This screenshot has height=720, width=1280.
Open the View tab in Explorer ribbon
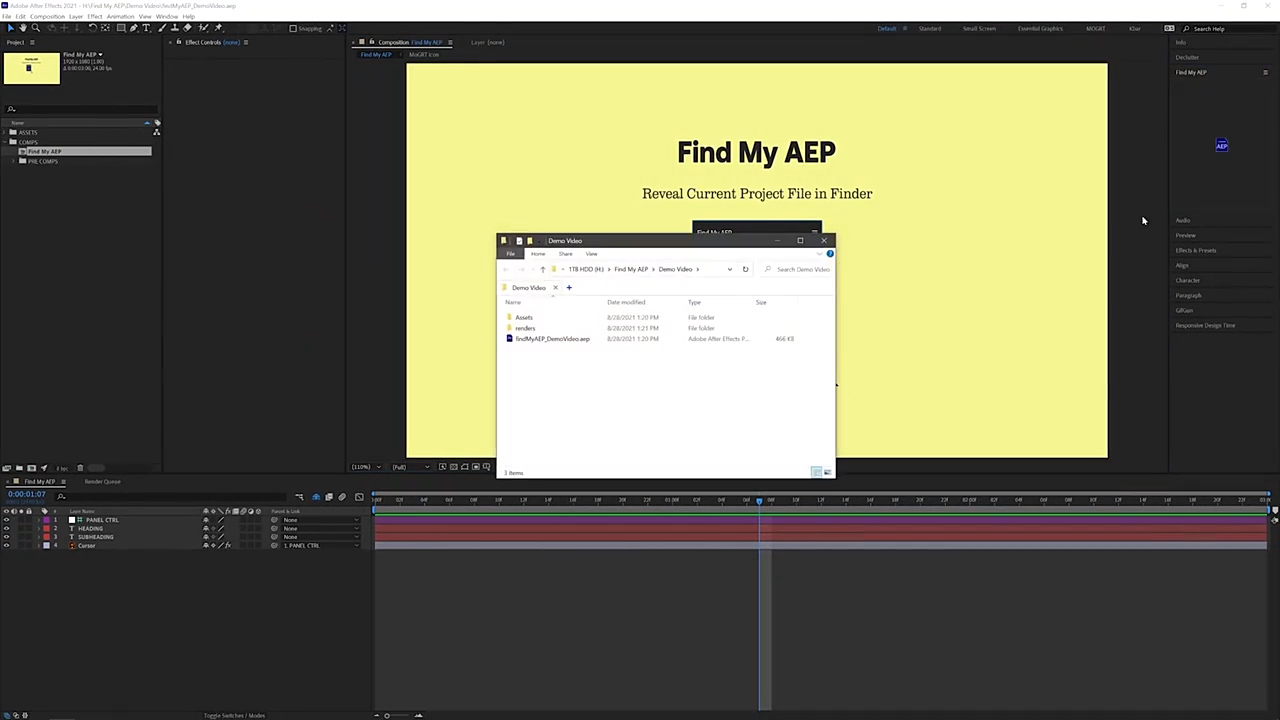pyautogui.click(x=591, y=254)
